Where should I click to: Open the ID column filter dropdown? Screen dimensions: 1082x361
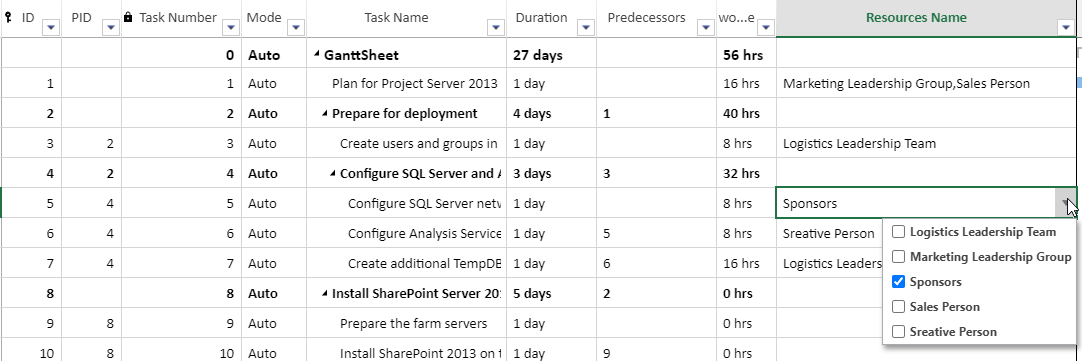click(x=52, y=27)
